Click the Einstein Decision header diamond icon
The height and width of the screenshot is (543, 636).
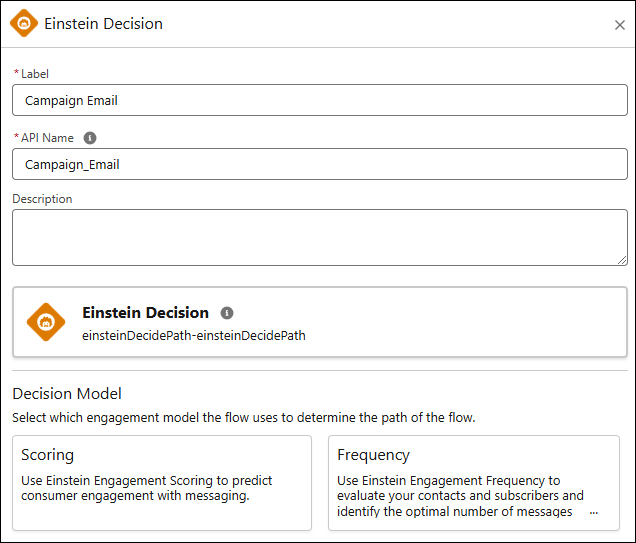[24, 23]
